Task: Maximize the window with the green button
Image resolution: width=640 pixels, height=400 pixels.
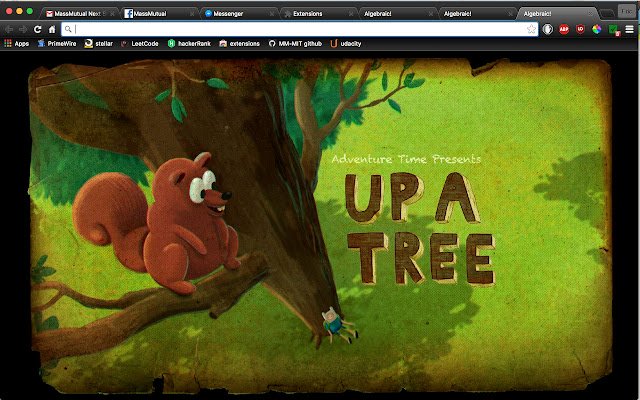Action: [x=30, y=11]
